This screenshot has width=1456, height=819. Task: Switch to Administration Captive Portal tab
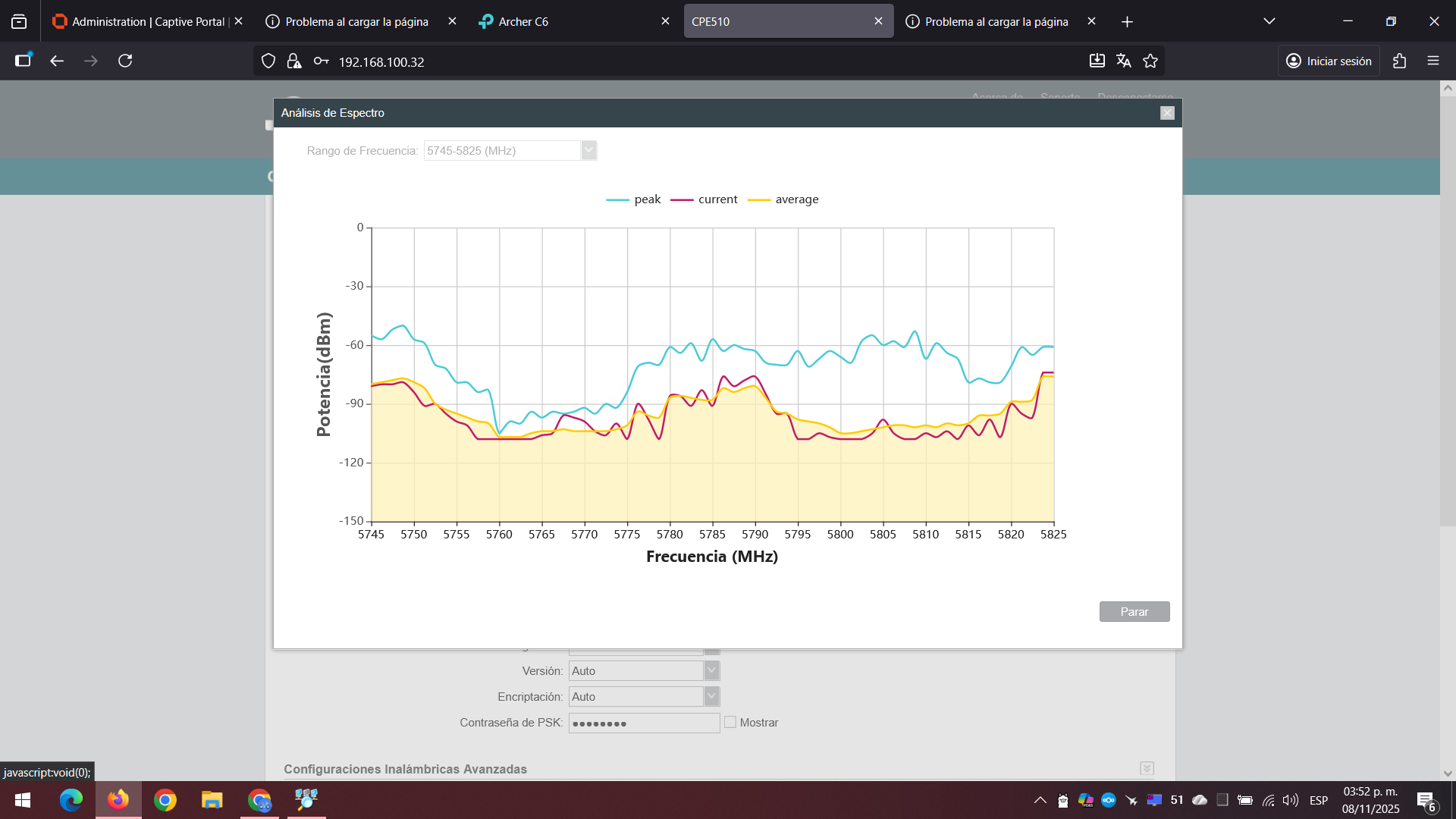[x=147, y=21]
